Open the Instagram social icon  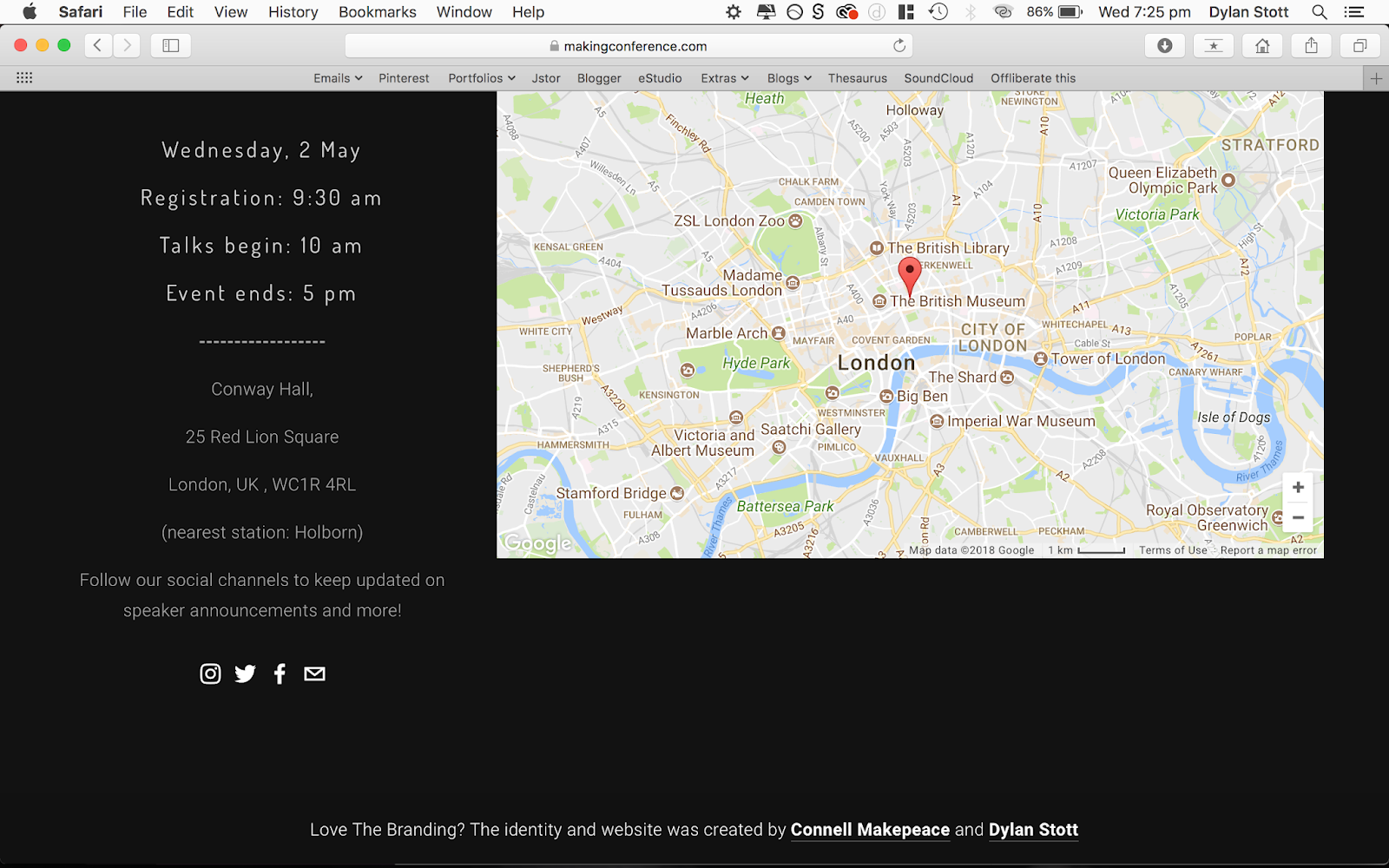pyautogui.click(x=210, y=674)
